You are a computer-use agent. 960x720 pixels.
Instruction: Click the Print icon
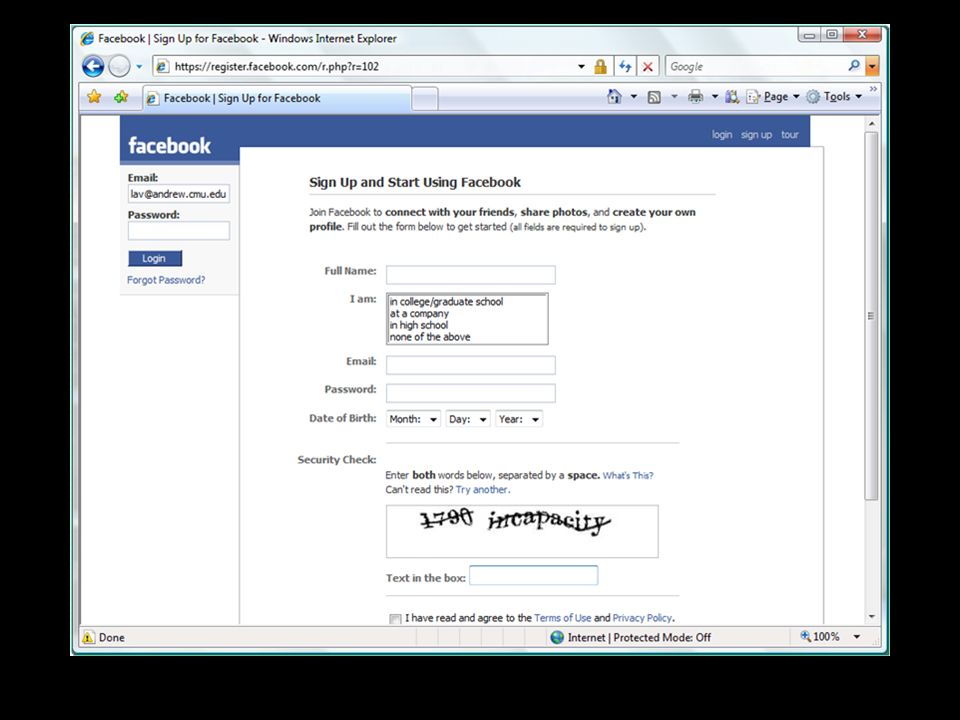[x=696, y=97]
